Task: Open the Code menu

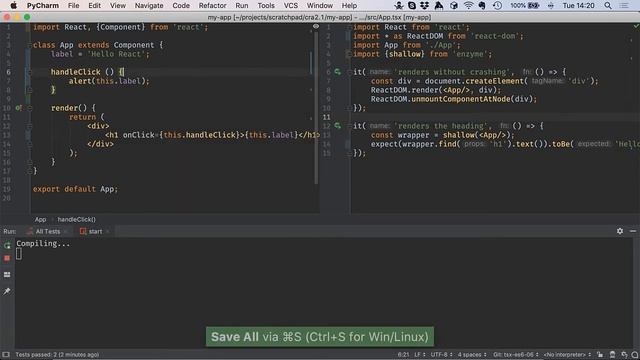Action: pyautogui.click(x=181, y=6)
